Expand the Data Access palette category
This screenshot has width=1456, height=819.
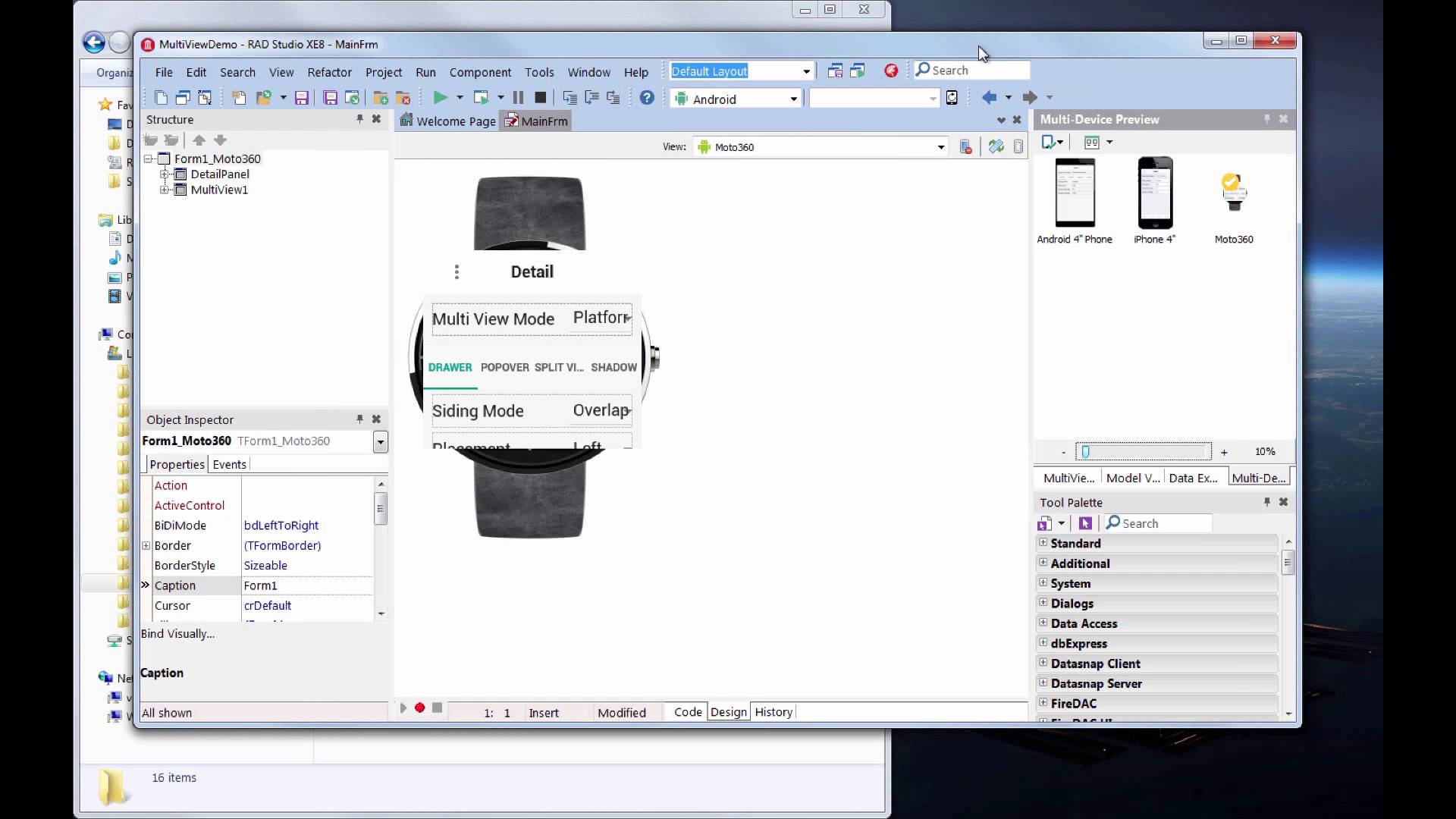click(x=1043, y=623)
